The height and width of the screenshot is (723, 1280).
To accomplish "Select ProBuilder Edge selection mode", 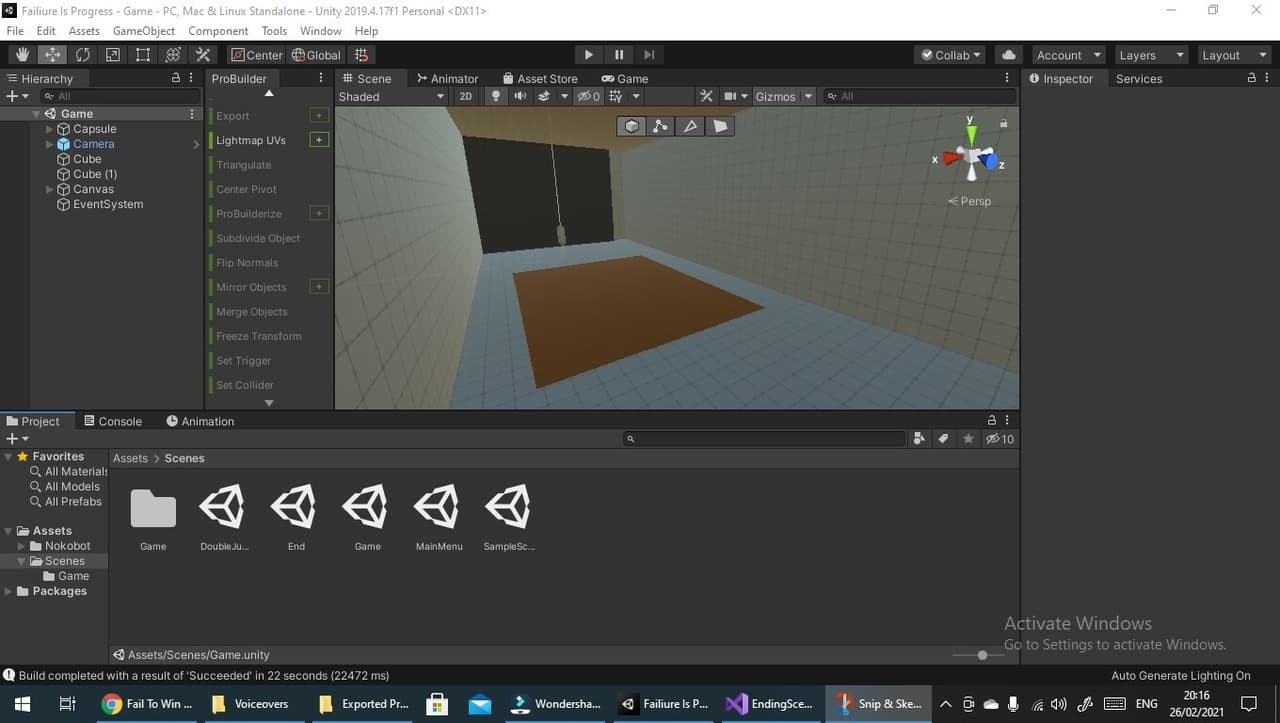I will click(690, 126).
